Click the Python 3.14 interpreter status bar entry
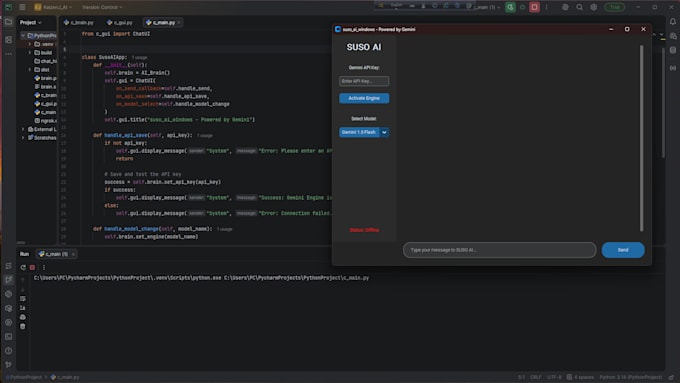The image size is (680, 383). 631,377
